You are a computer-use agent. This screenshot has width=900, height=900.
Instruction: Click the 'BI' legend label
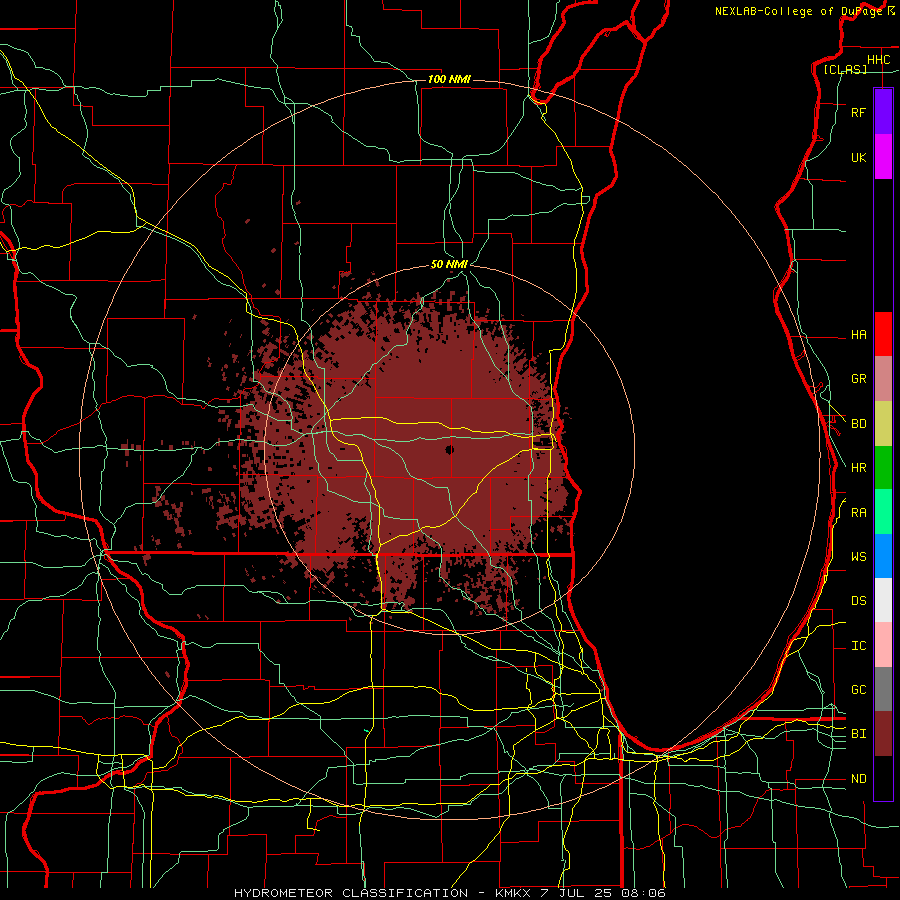click(858, 734)
